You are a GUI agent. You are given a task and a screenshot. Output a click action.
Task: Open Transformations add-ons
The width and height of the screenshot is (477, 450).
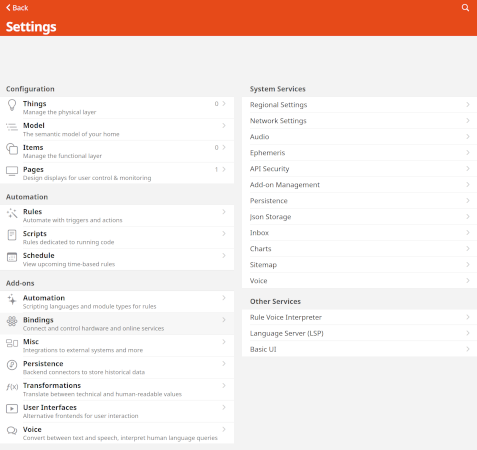click(x=117, y=389)
